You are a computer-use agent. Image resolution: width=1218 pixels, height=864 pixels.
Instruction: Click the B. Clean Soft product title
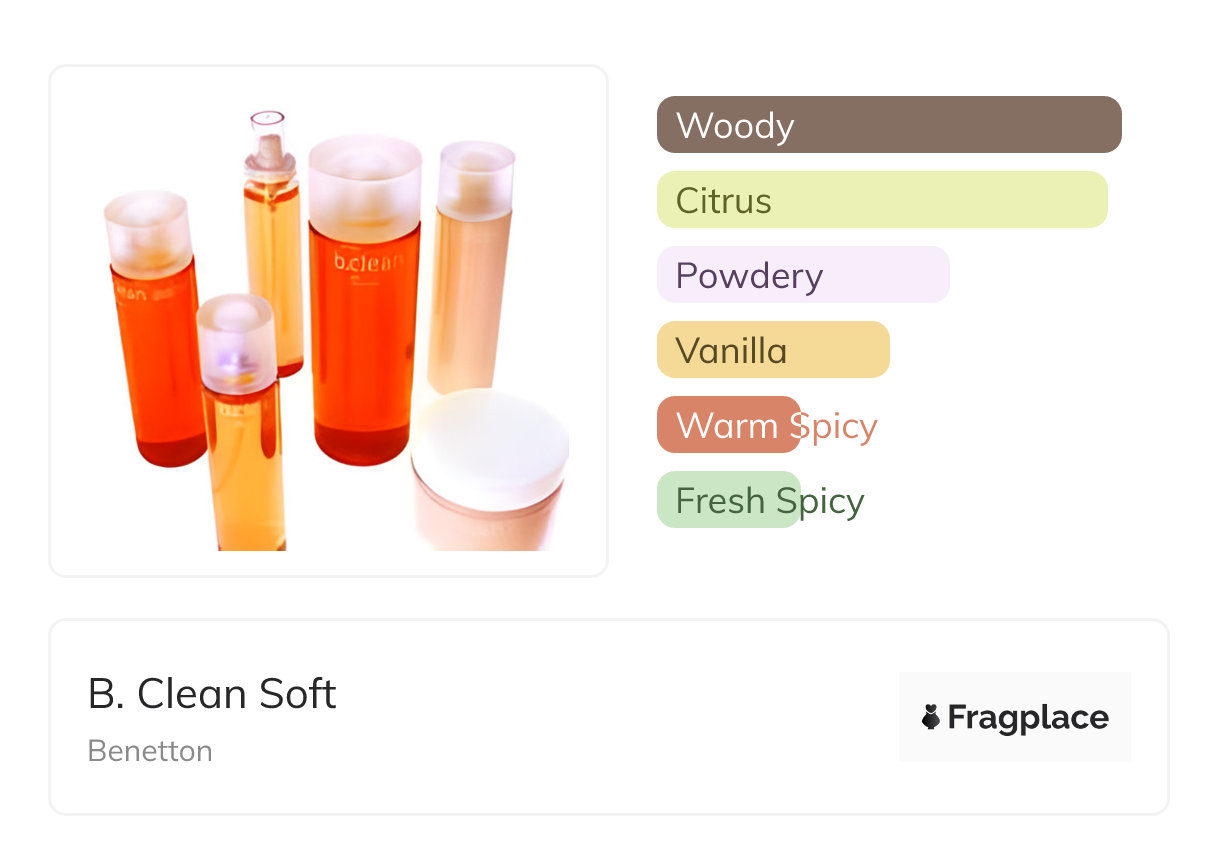click(x=212, y=694)
